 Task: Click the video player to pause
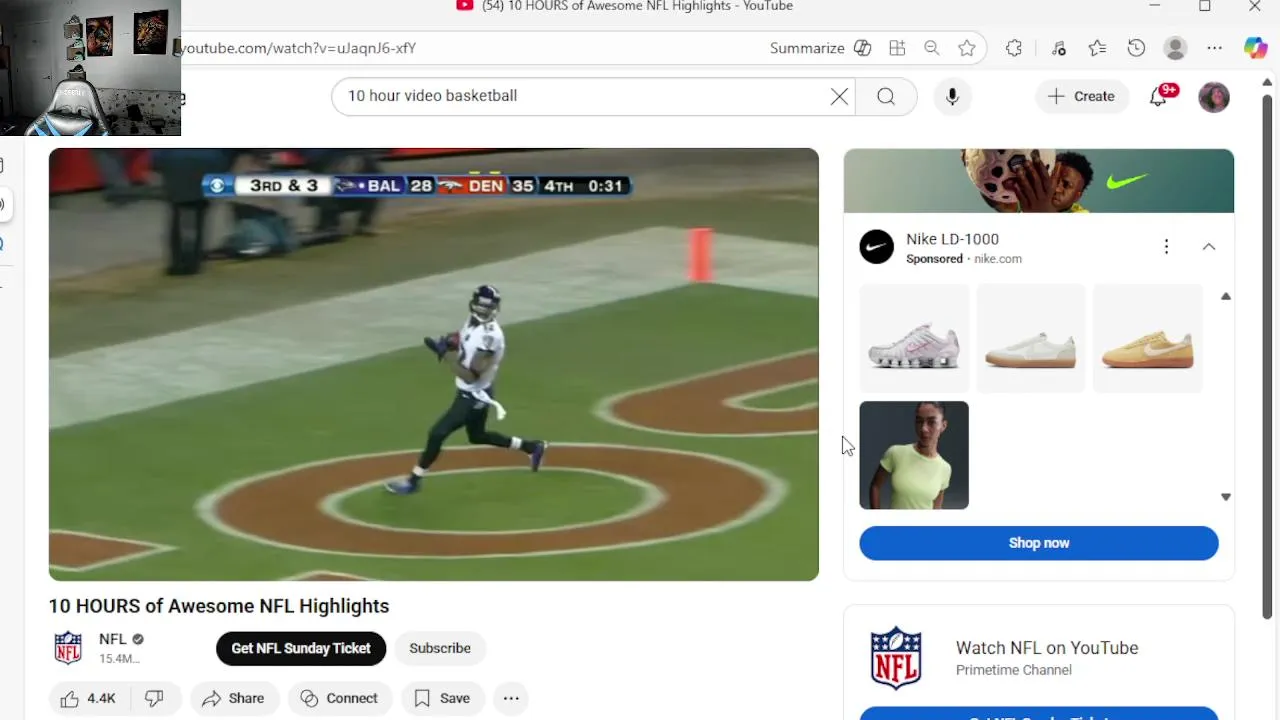[434, 364]
